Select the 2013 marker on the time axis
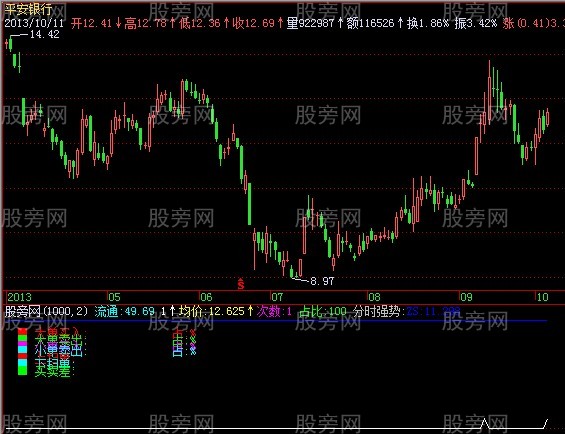The image size is (565, 434). point(19,297)
